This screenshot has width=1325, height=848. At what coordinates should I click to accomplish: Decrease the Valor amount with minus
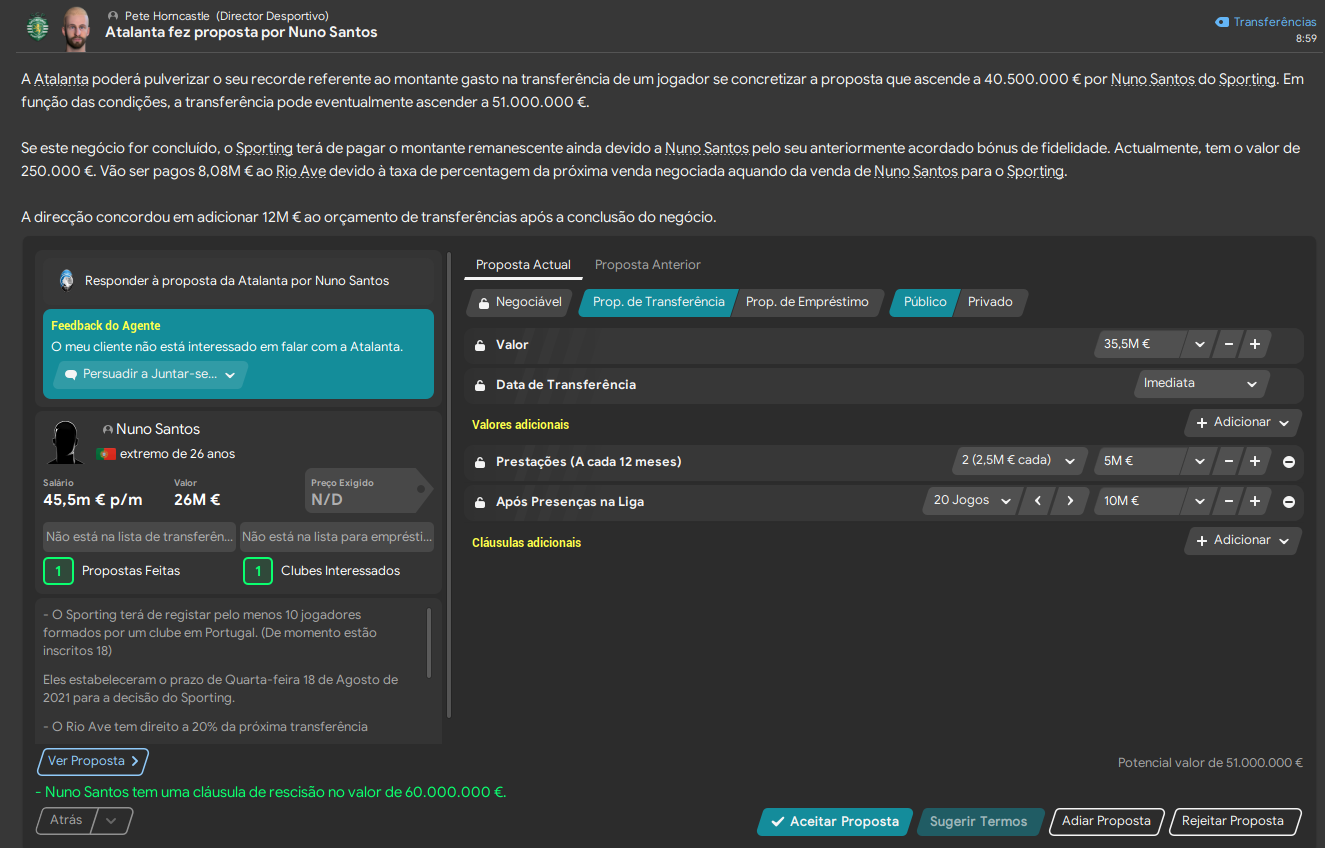point(1229,345)
